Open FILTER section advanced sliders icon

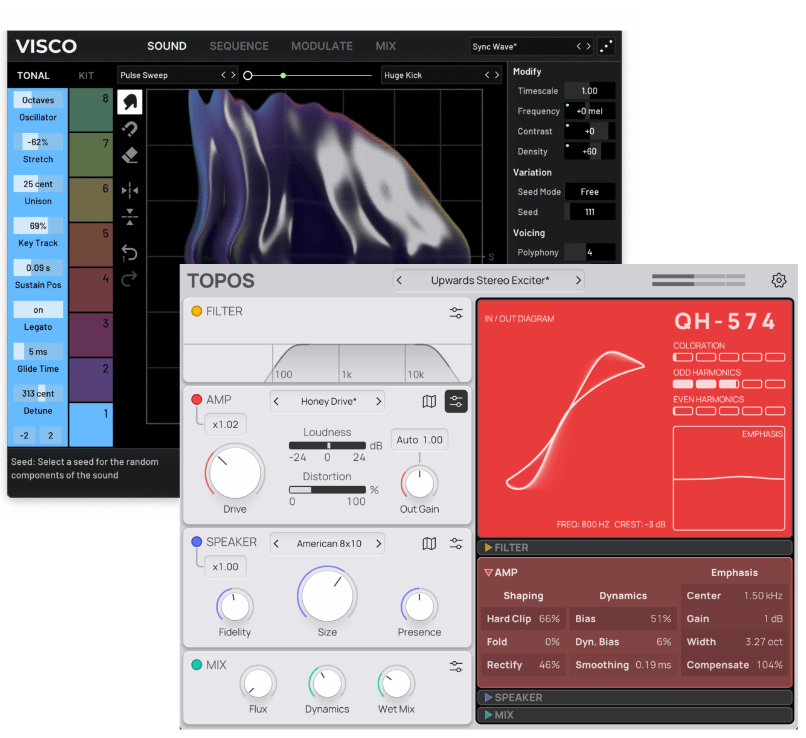click(456, 312)
